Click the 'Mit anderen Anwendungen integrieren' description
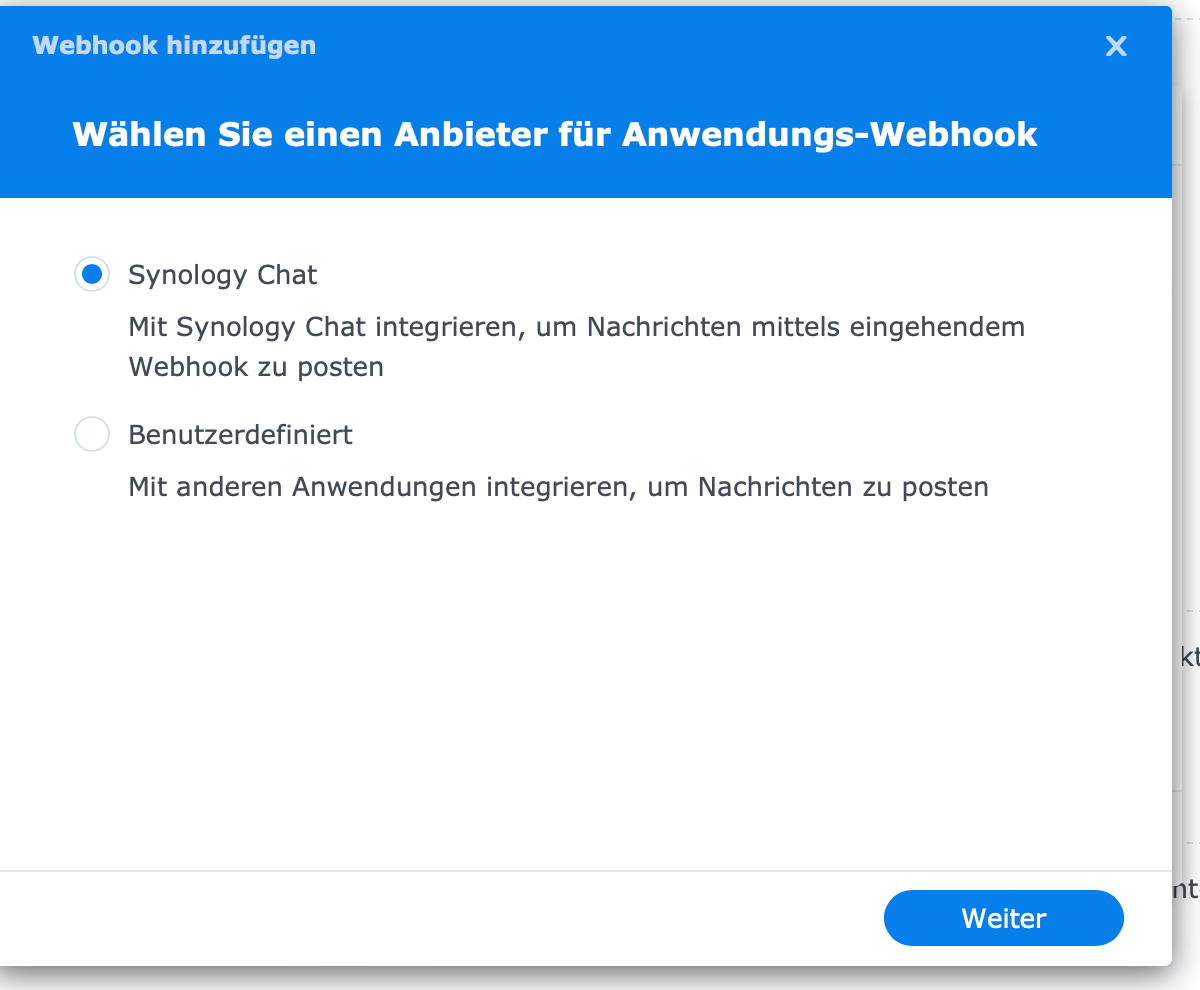The width and height of the screenshot is (1200, 990). [559, 487]
